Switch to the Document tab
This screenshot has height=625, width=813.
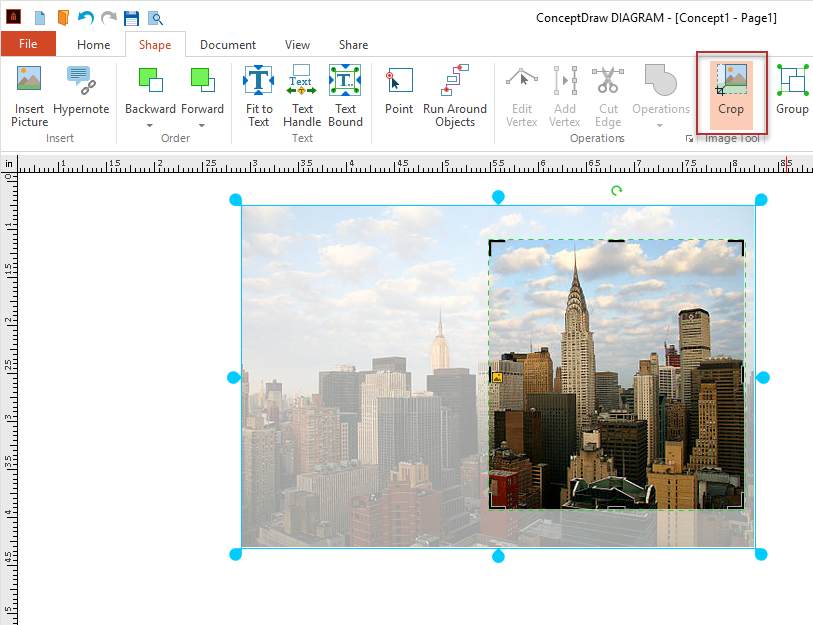(x=228, y=45)
